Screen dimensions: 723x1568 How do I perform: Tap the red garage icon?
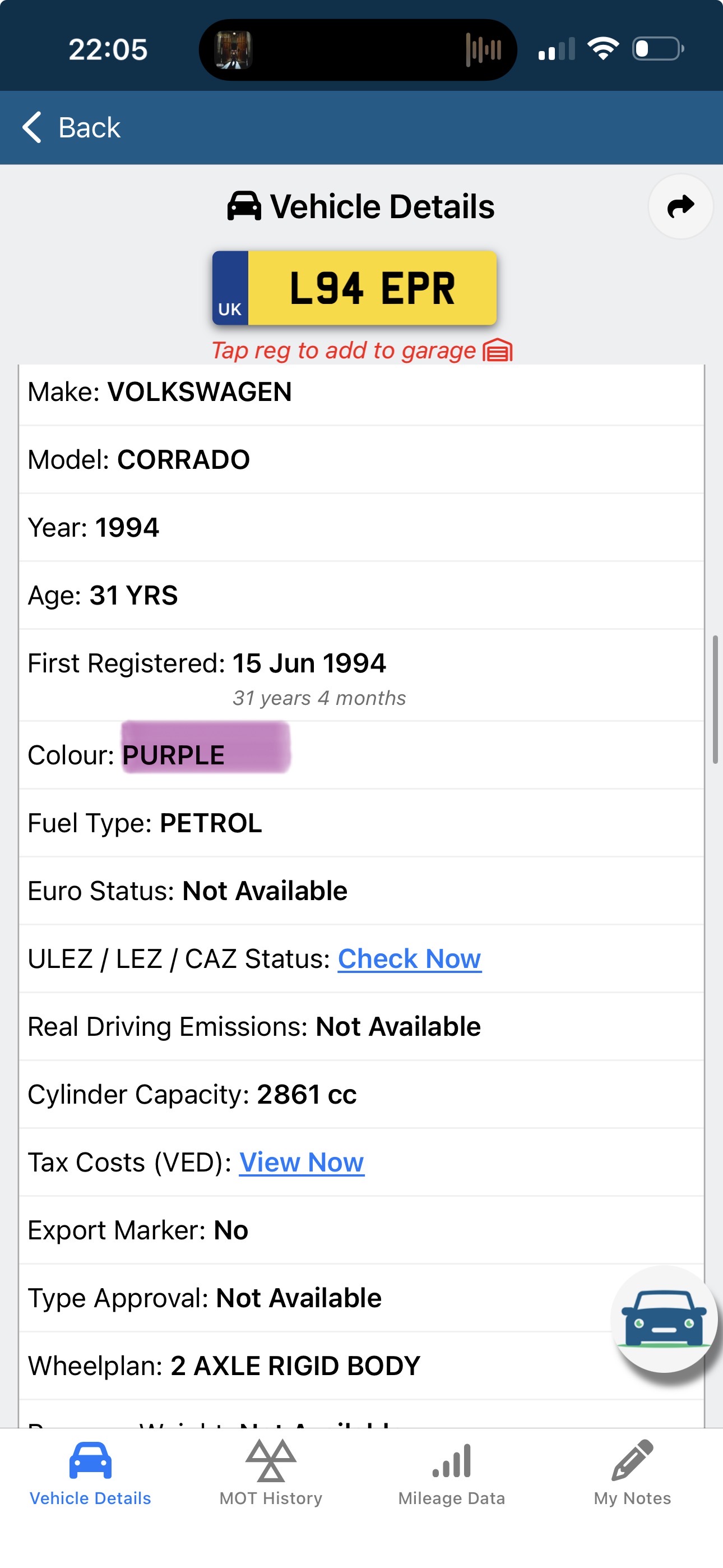(498, 351)
